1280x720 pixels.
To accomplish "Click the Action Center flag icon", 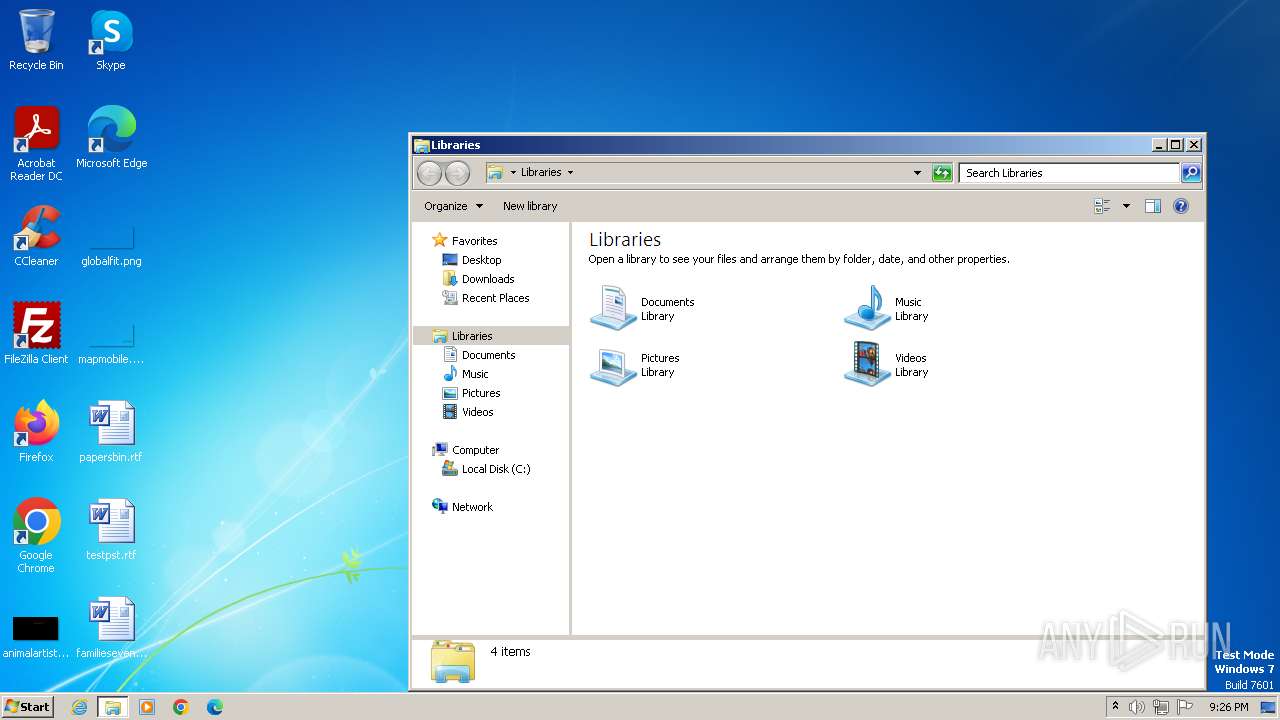I will pos(1185,707).
